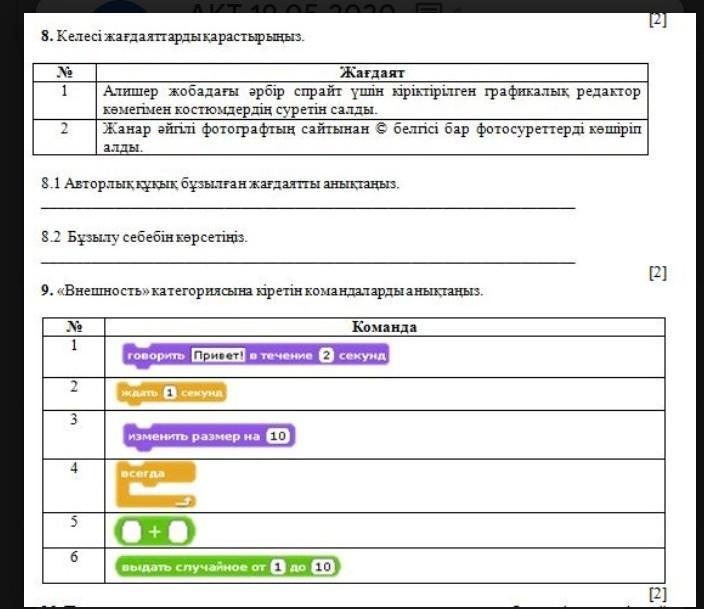Viewport: 704px width, 609px height.
Task: Click the '10' value in change size block
Action: [279, 436]
